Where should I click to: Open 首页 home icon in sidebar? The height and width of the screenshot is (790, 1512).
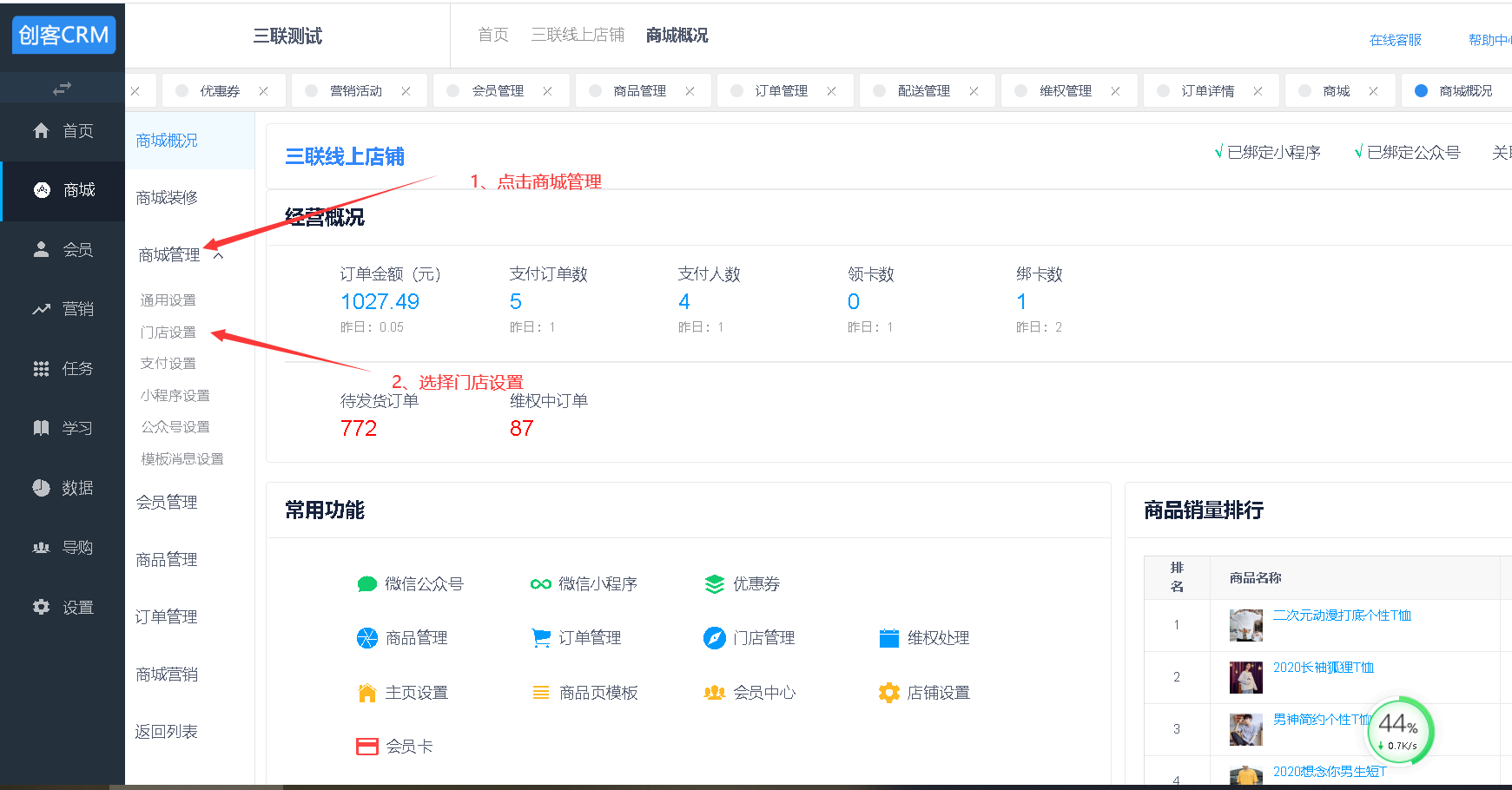click(41, 130)
